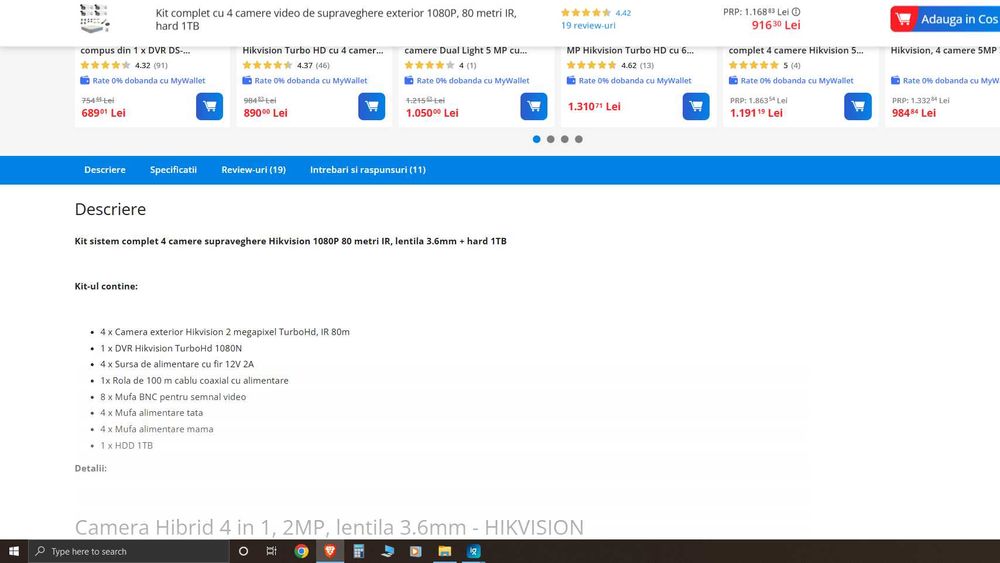Click the star rating 4.42 in header
Viewport: 1000px width, 563px height.
596,13
